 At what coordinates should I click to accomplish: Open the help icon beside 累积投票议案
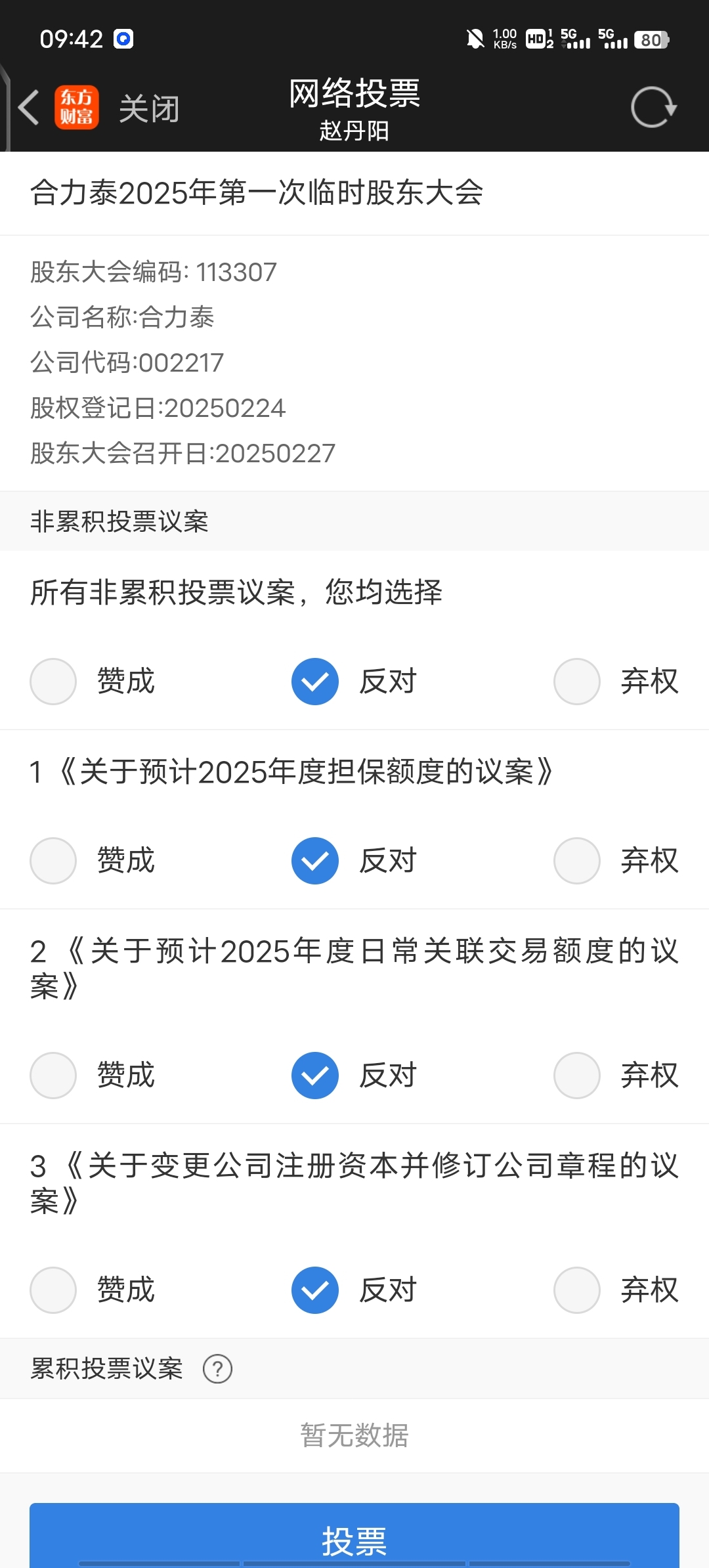(x=217, y=1369)
